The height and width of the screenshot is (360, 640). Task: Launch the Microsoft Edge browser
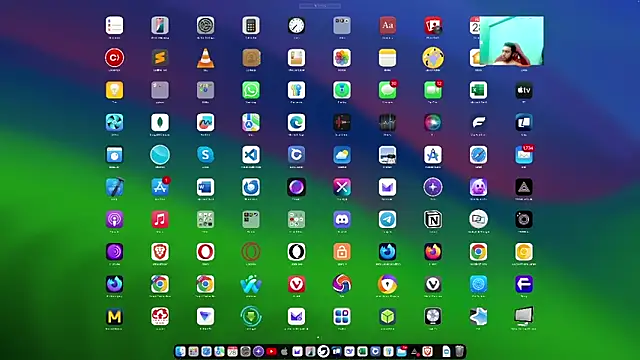[296, 122]
